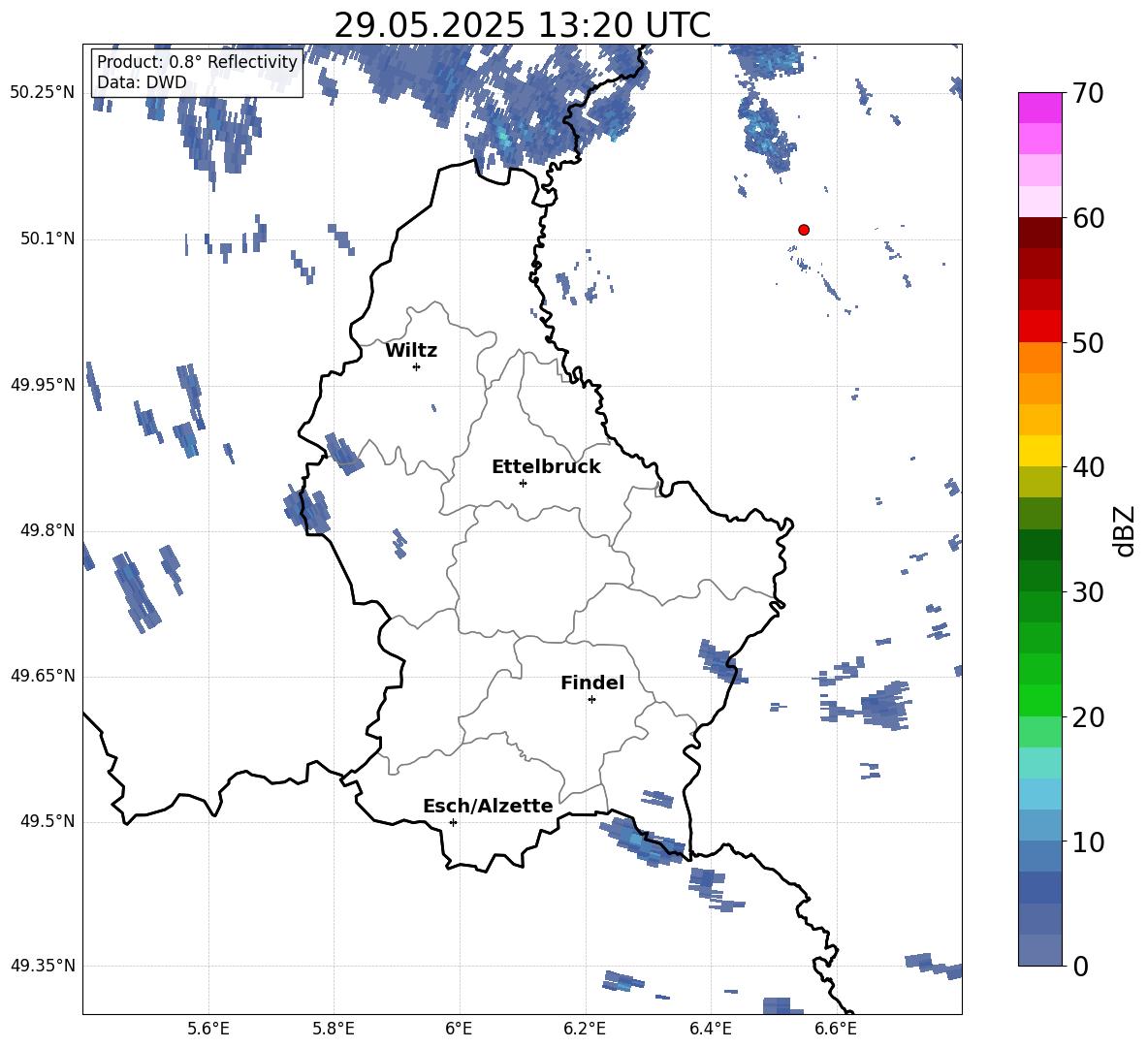
Task: Click the 6°E longitude label
Action: tap(459, 1029)
